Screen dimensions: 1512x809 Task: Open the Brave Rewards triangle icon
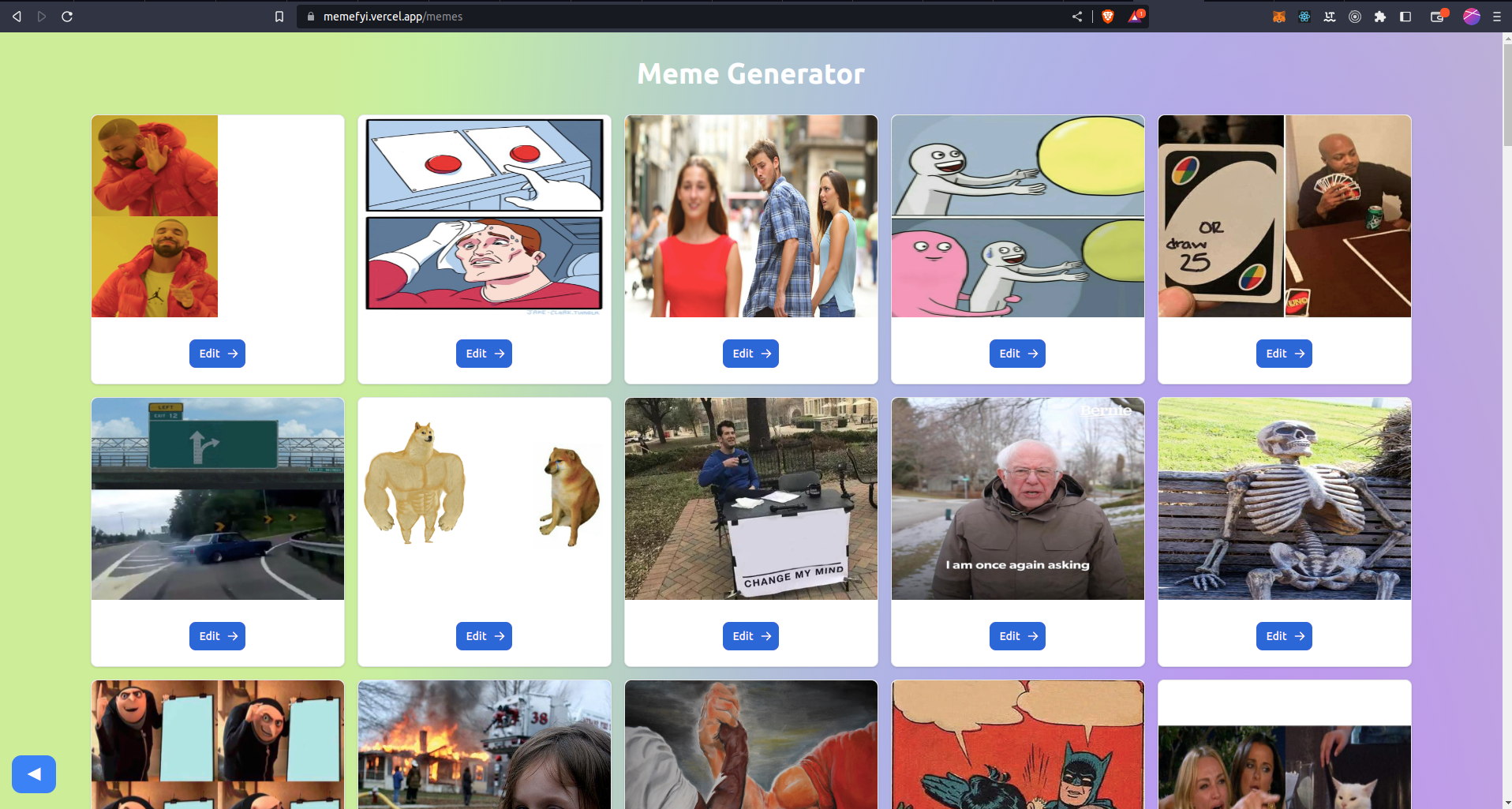pos(1136,17)
